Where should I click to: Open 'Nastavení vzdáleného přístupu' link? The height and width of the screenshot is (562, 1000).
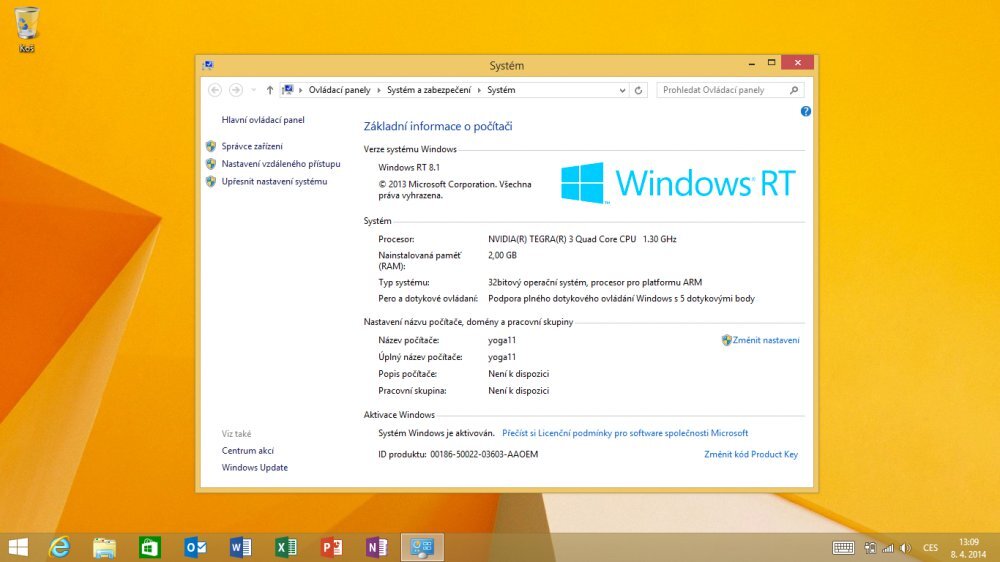pos(281,164)
